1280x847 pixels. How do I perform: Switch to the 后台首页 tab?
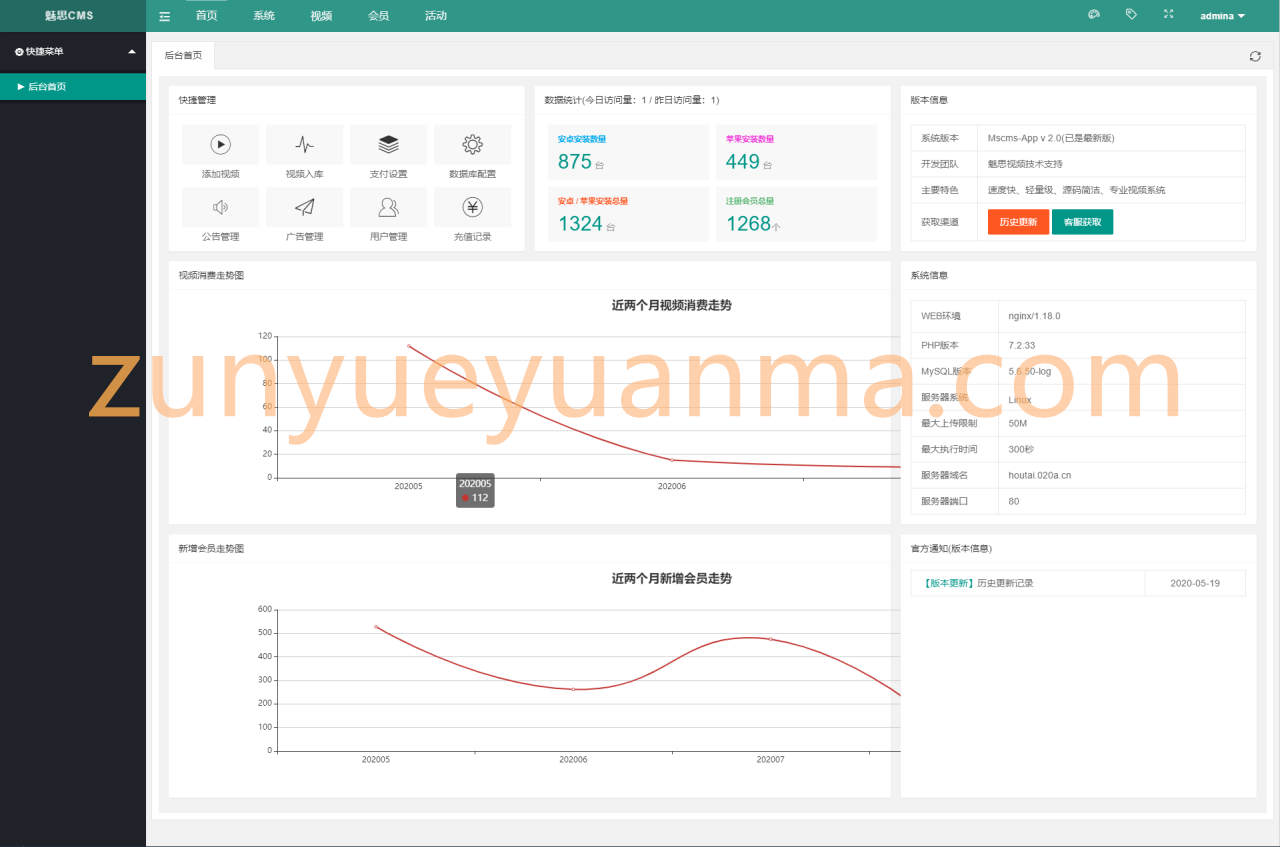pos(183,56)
